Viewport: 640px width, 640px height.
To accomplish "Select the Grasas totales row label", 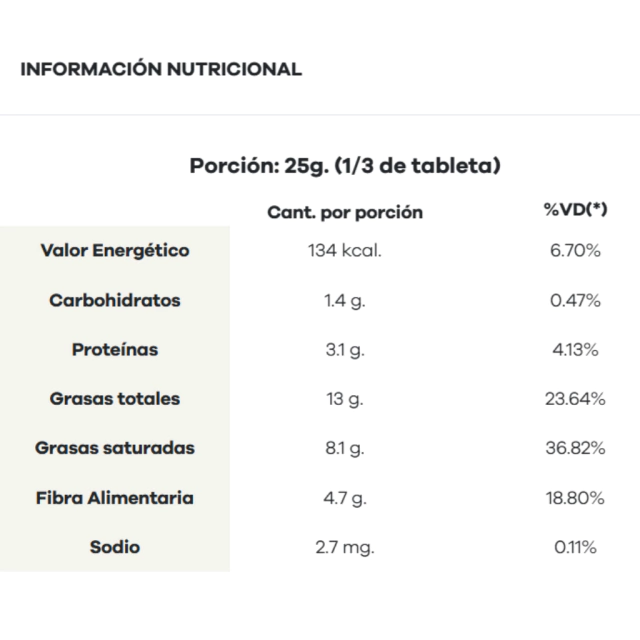I will point(115,398).
